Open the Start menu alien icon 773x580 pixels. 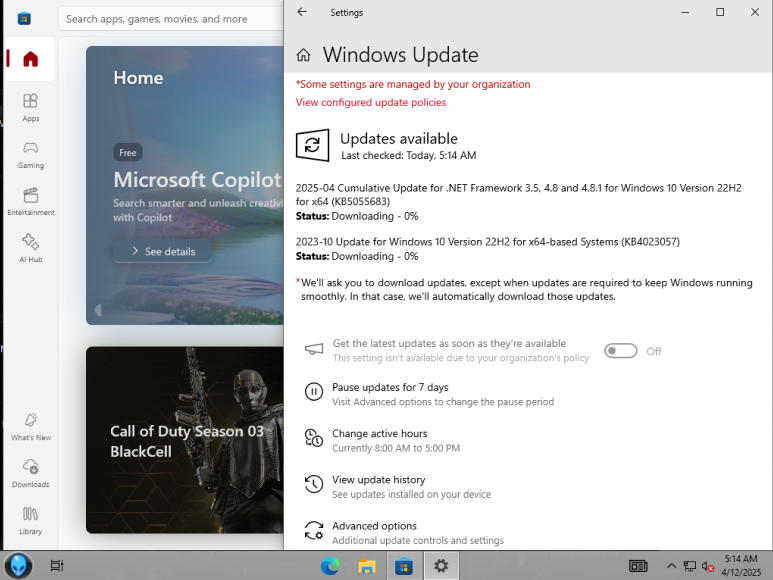[18, 565]
